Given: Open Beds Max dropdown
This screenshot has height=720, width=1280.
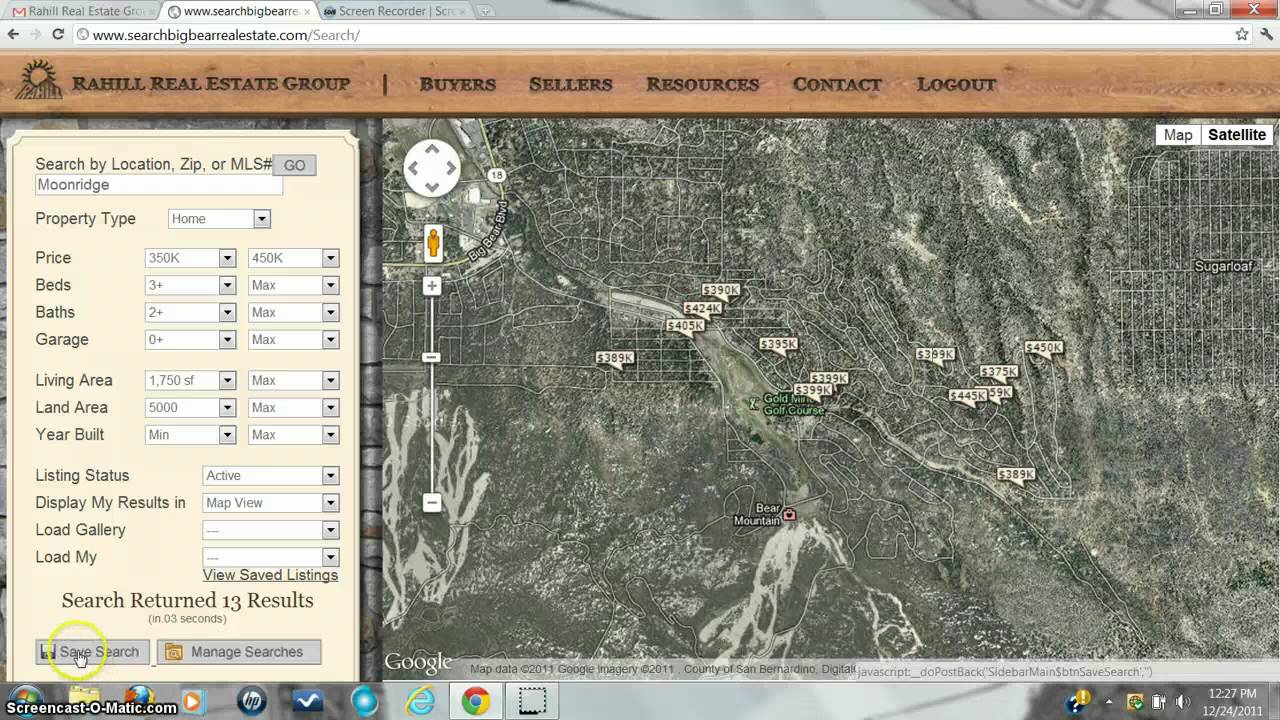Looking at the screenshot, I should click(294, 285).
